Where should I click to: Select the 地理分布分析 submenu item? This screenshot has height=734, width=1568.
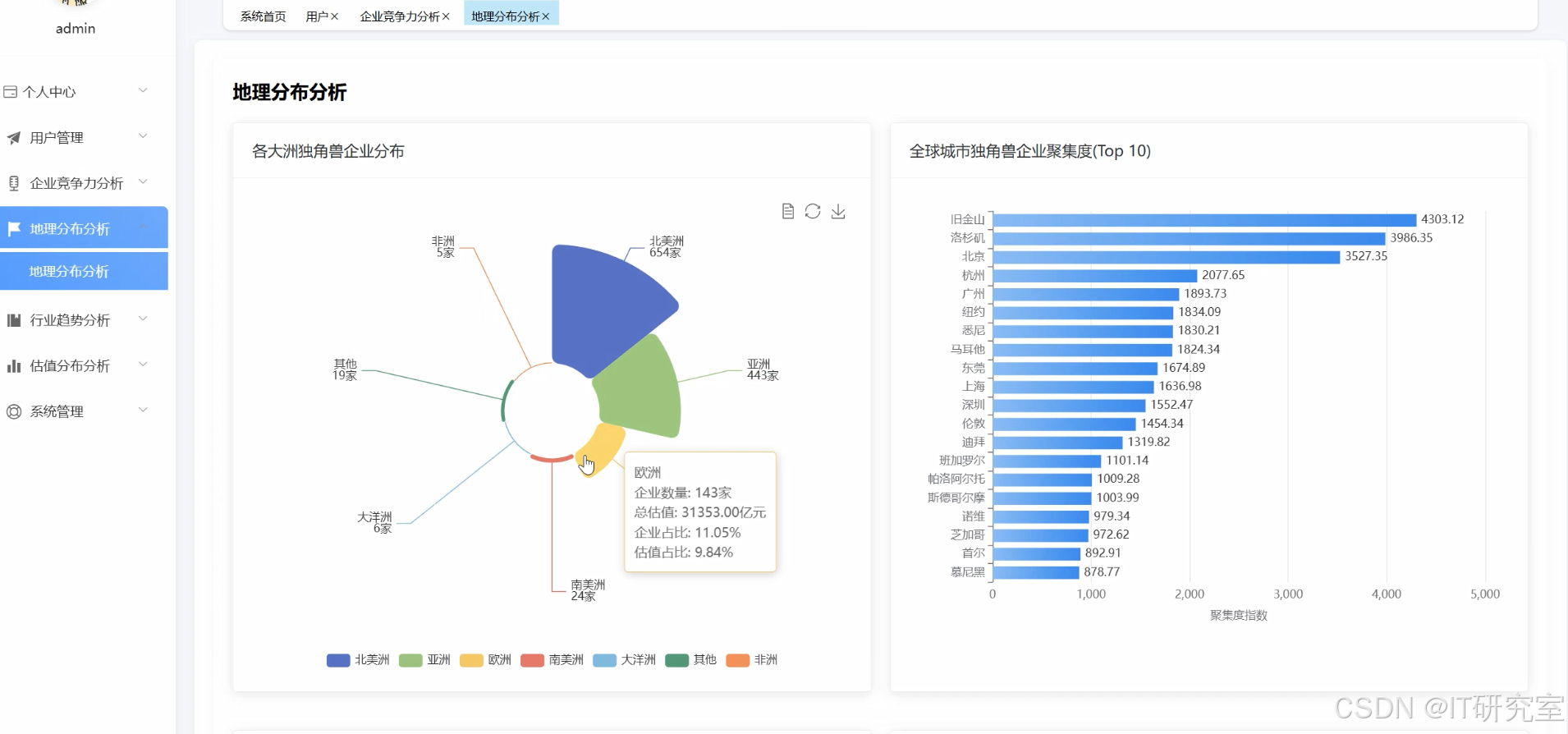point(84,271)
